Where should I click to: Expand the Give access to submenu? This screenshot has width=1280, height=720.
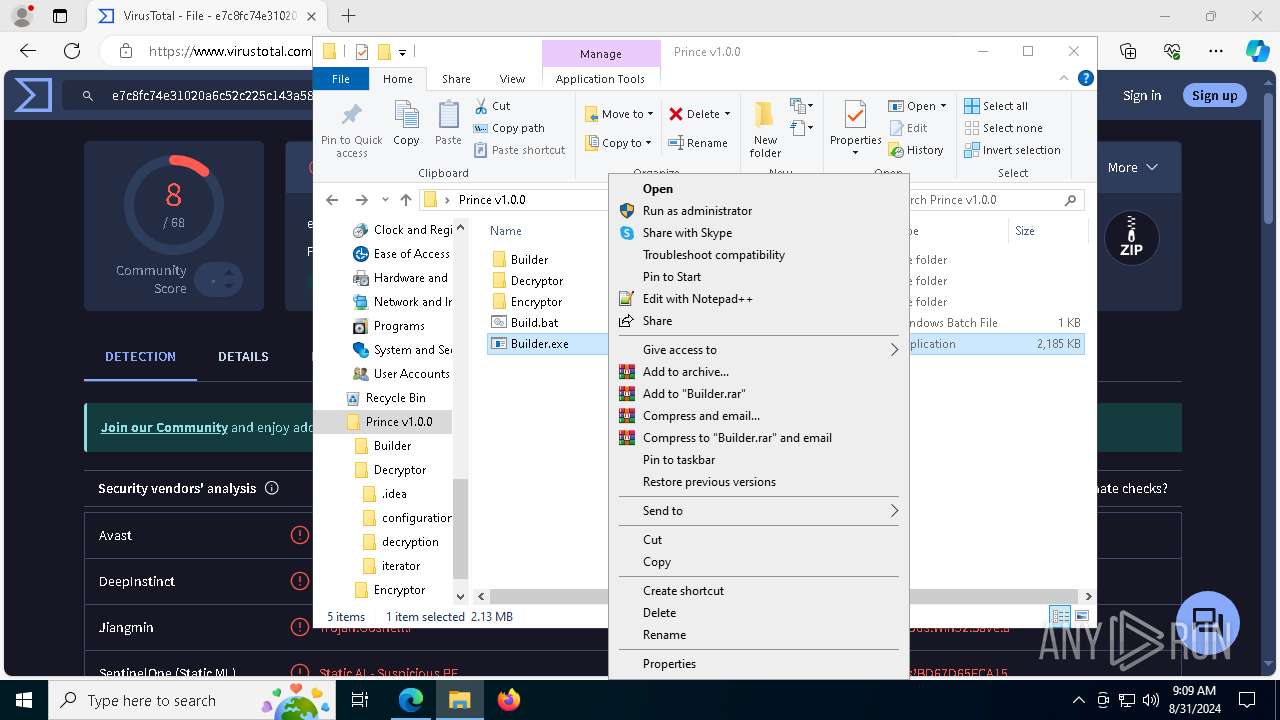(x=760, y=350)
